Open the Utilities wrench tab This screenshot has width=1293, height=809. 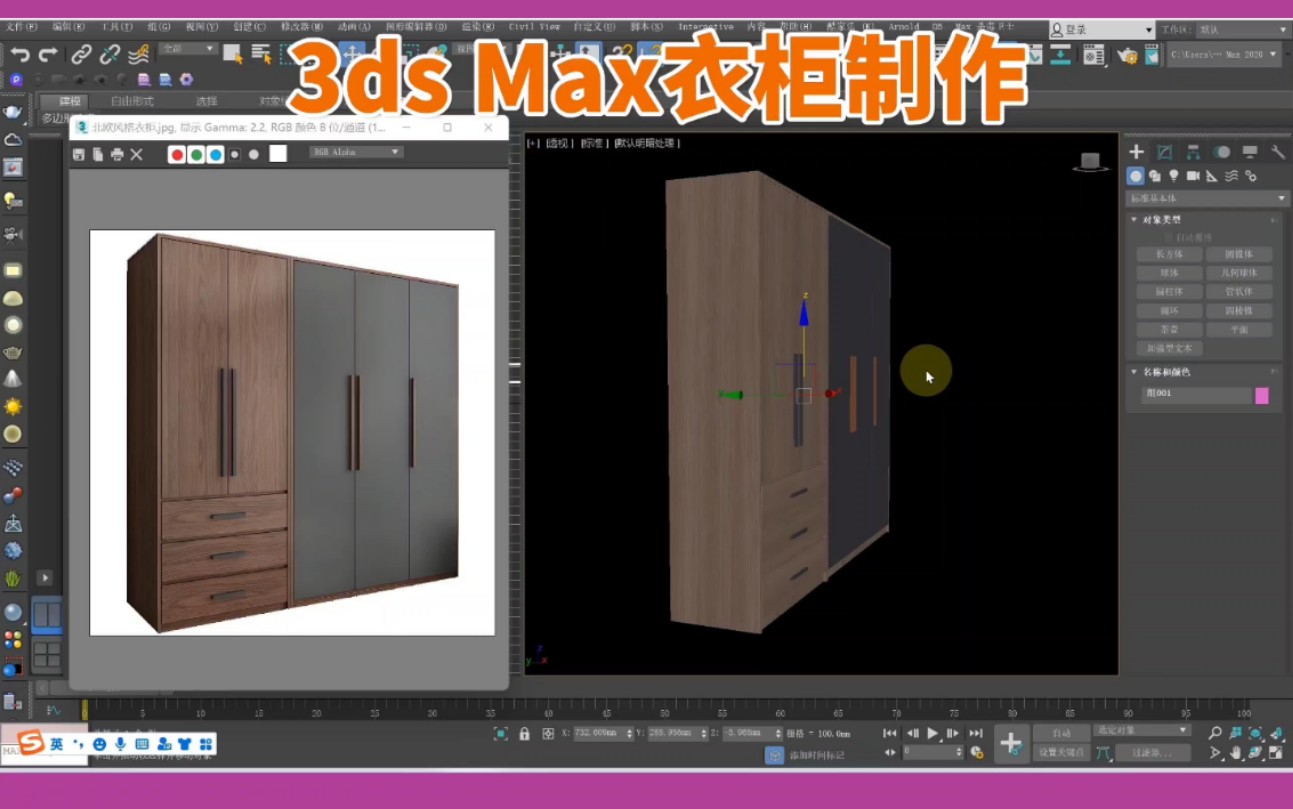1277,152
